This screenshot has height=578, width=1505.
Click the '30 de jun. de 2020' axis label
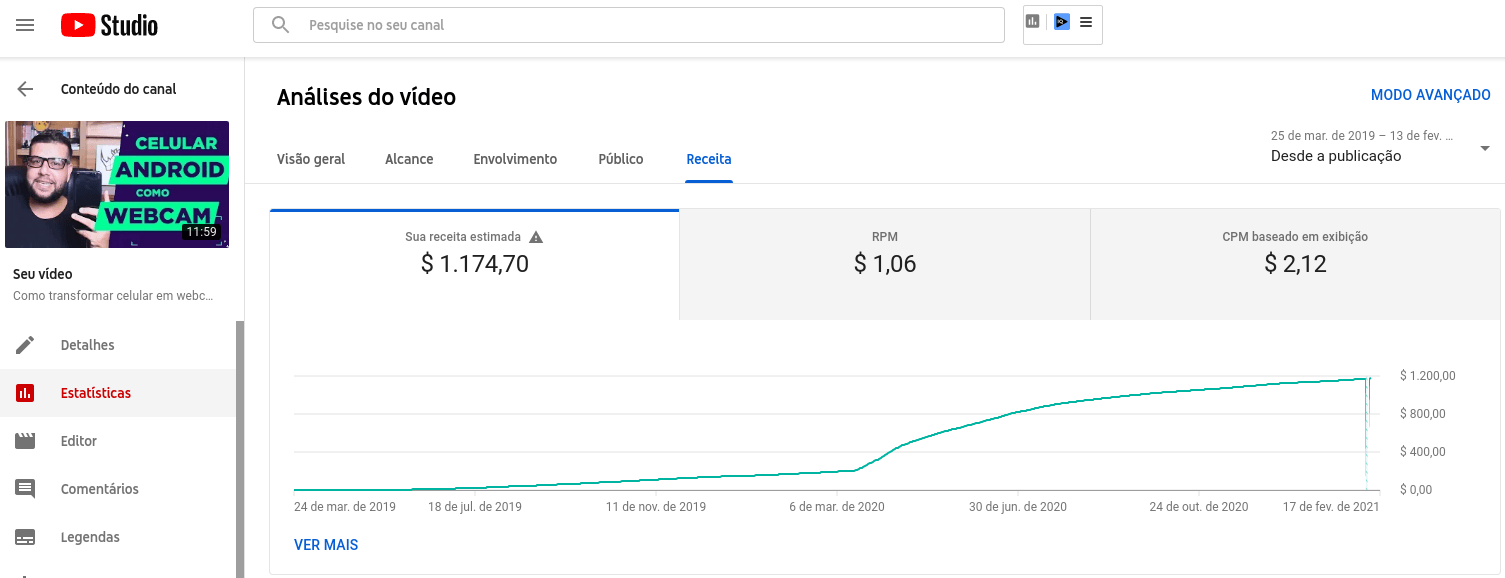coord(1018,507)
